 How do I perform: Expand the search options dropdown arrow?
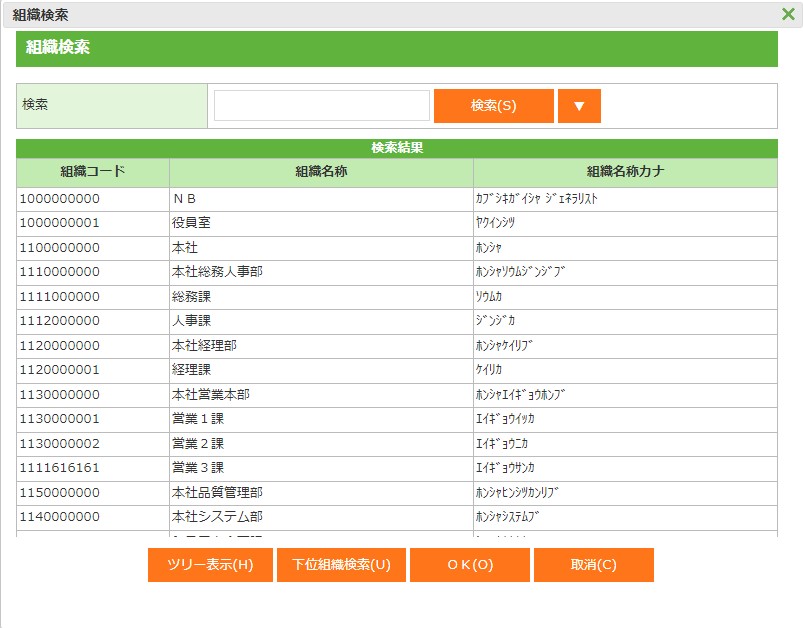(579, 106)
